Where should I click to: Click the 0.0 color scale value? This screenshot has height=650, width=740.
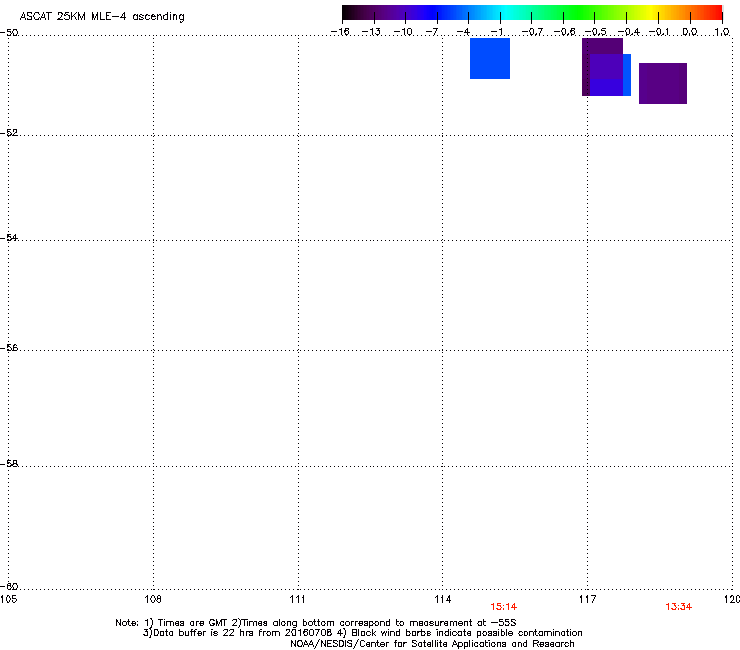point(690,32)
